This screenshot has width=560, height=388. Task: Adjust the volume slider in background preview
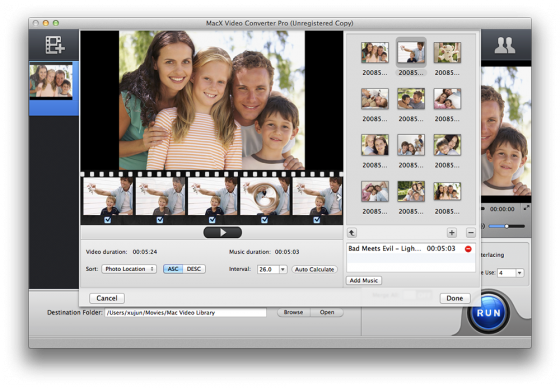[x=506, y=226]
